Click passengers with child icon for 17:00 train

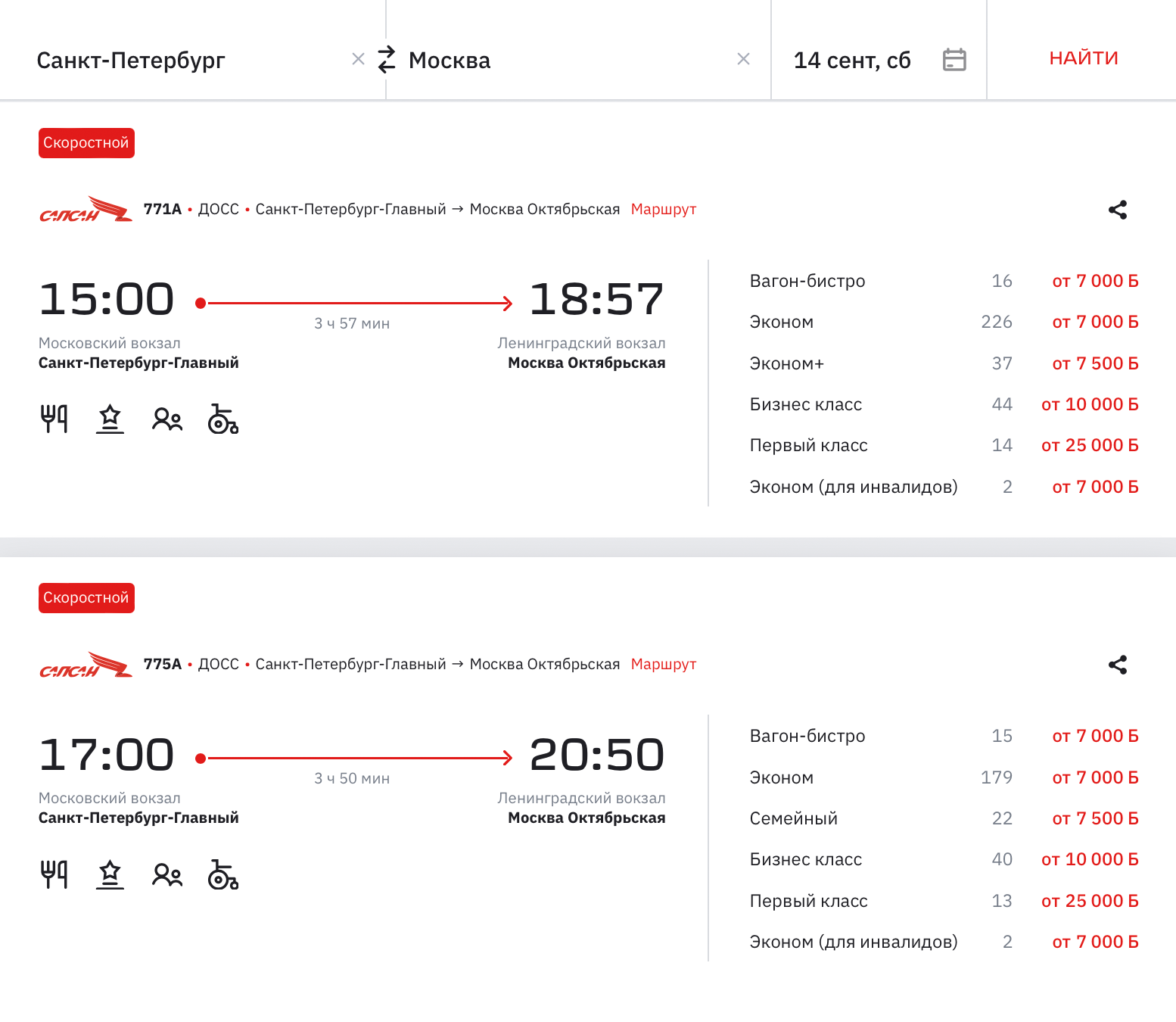tap(167, 874)
